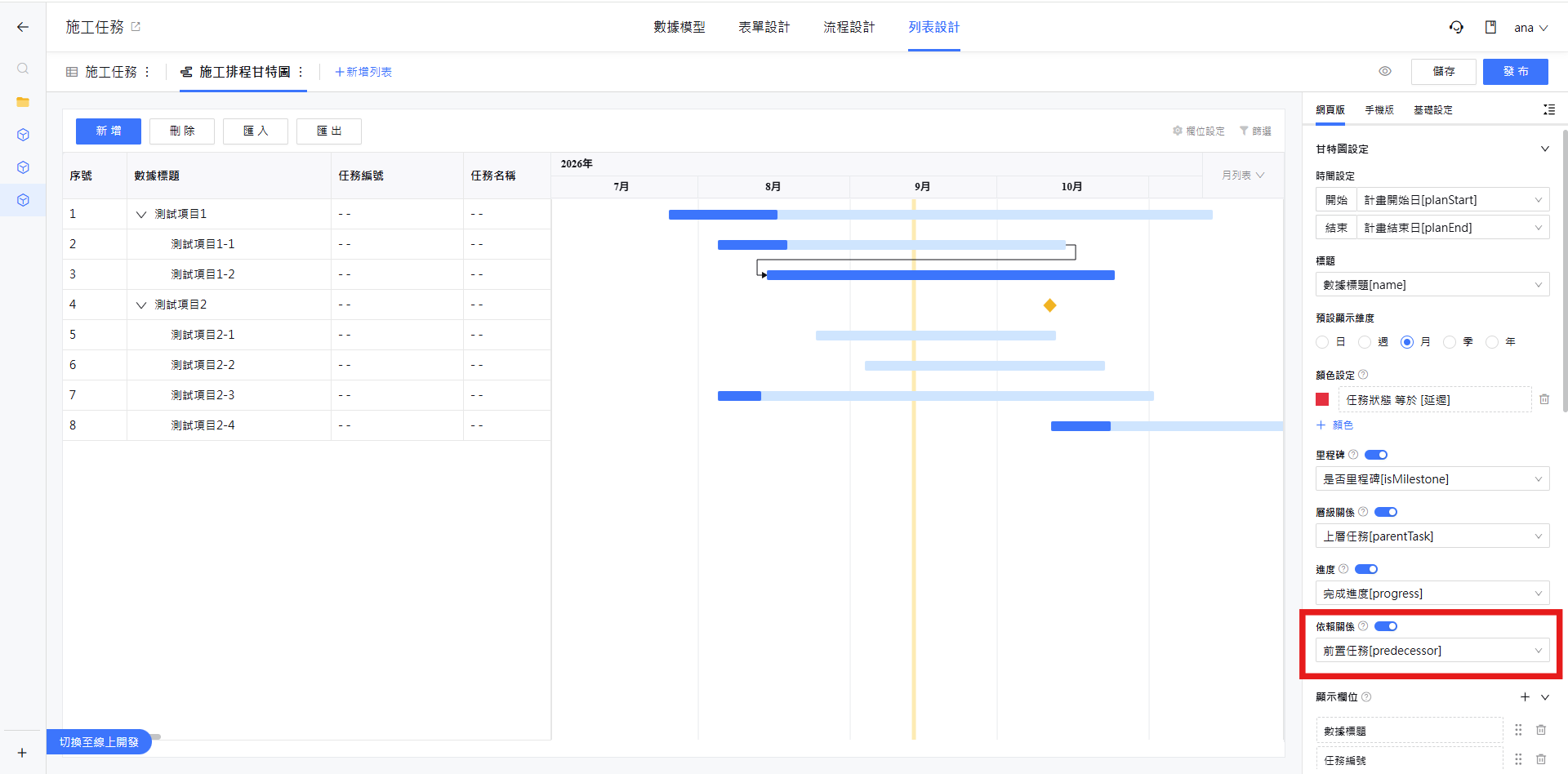
Task: Open the more menu beside 施工任務 list tab
Action: coord(147,72)
